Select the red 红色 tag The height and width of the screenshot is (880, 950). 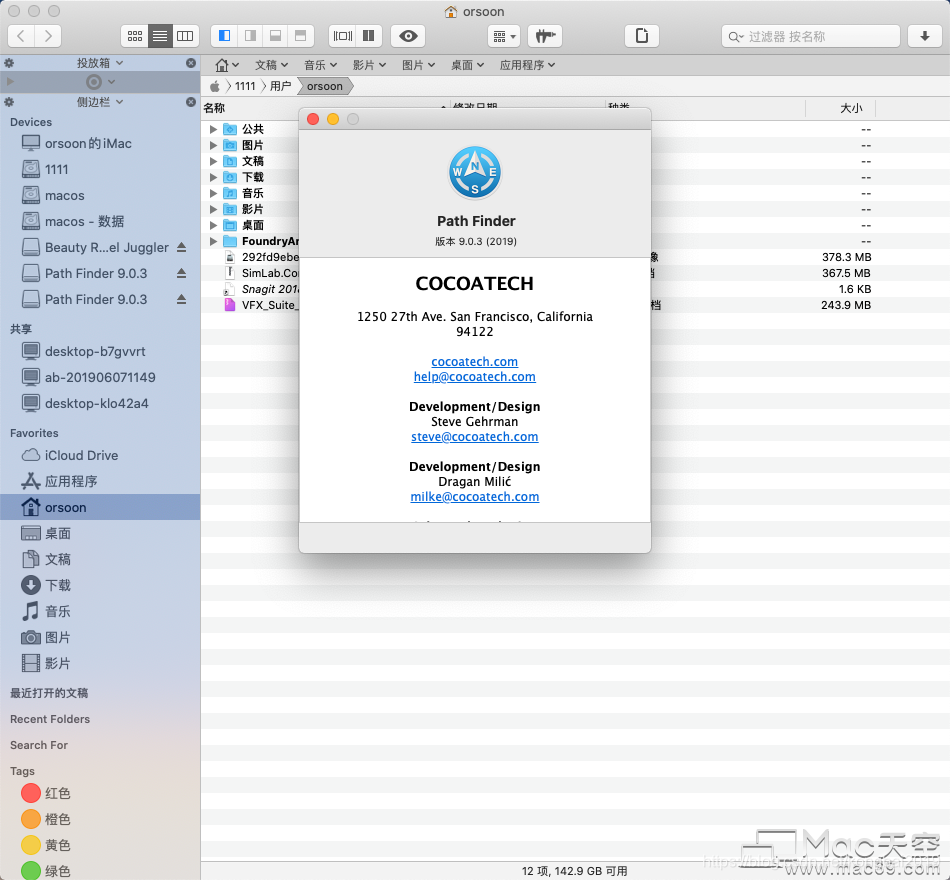(100, 793)
